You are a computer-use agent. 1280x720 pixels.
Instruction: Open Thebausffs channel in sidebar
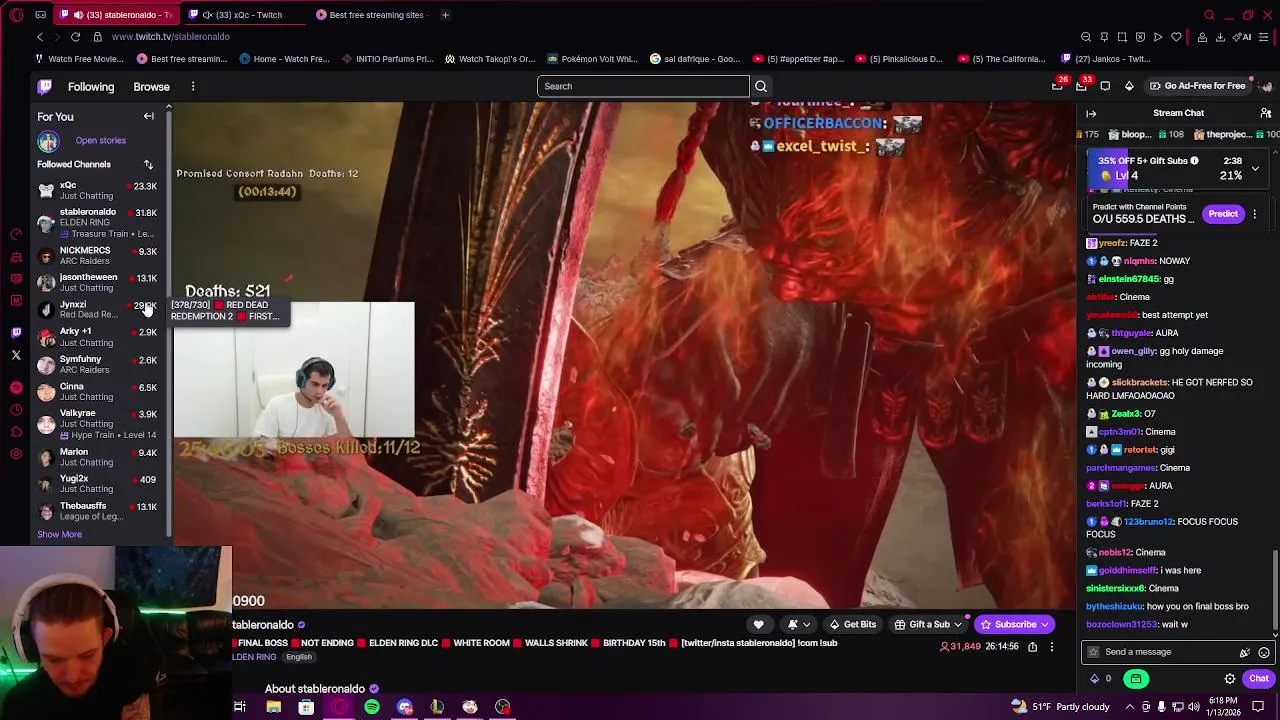pyautogui.click(x=97, y=511)
